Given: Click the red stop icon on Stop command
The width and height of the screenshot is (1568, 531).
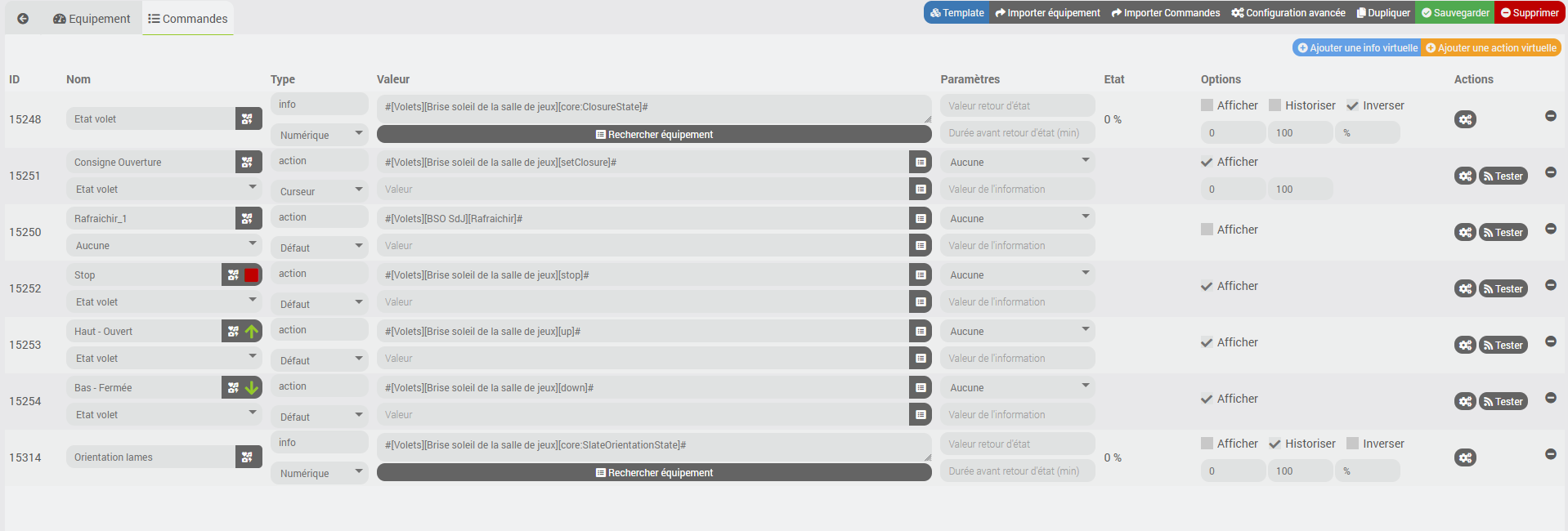Looking at the screenshot, I should point(251,275).
